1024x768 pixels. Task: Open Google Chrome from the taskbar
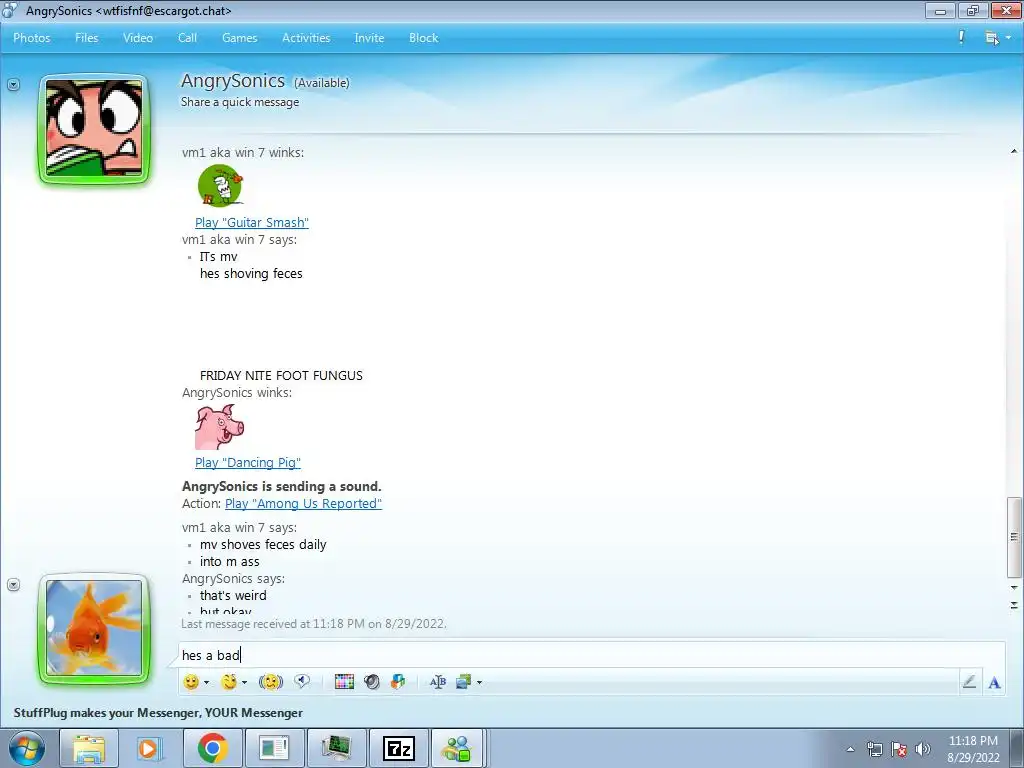212,748
